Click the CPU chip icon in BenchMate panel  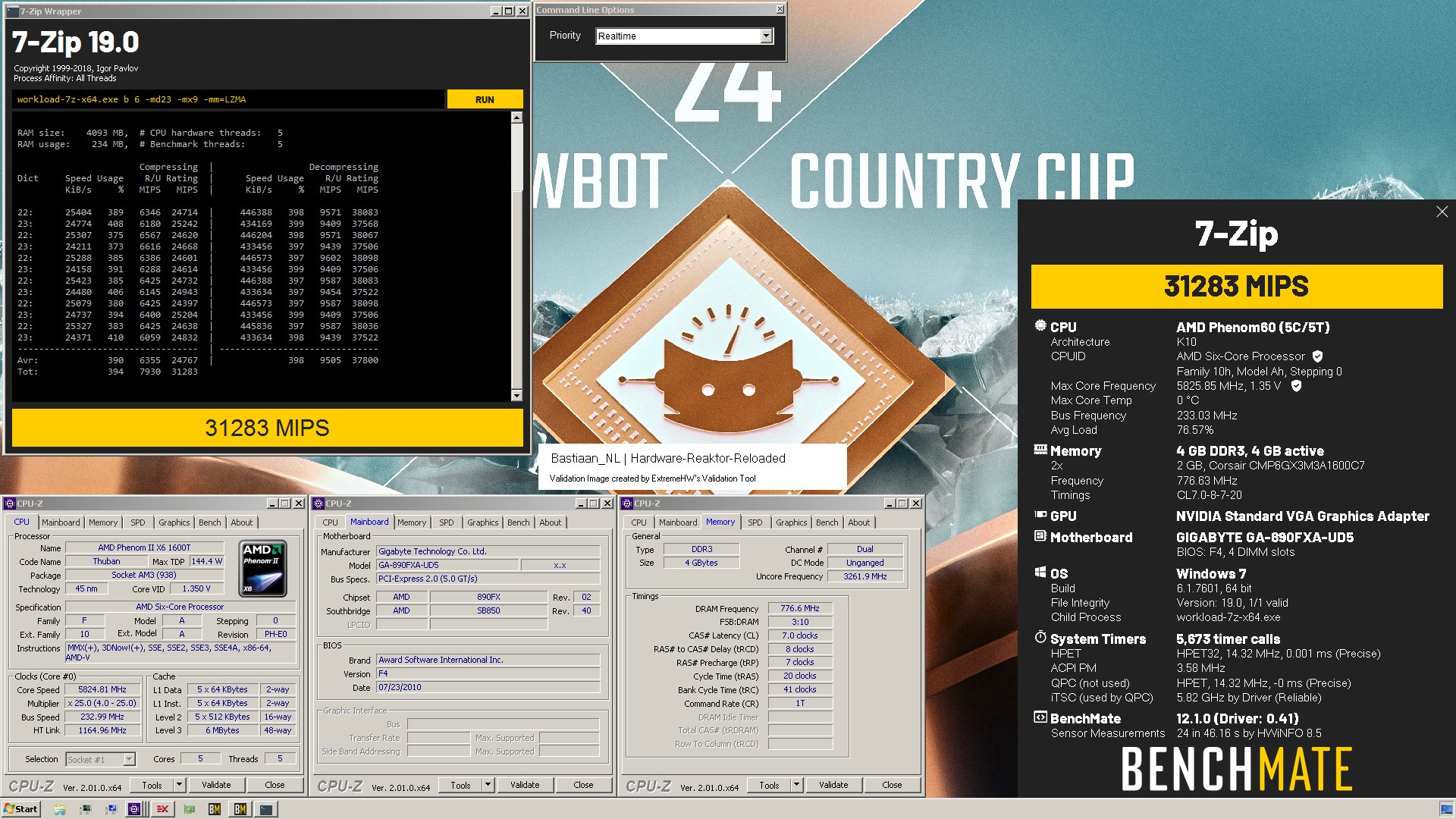pyautogui.click(x=1040, y=326)
